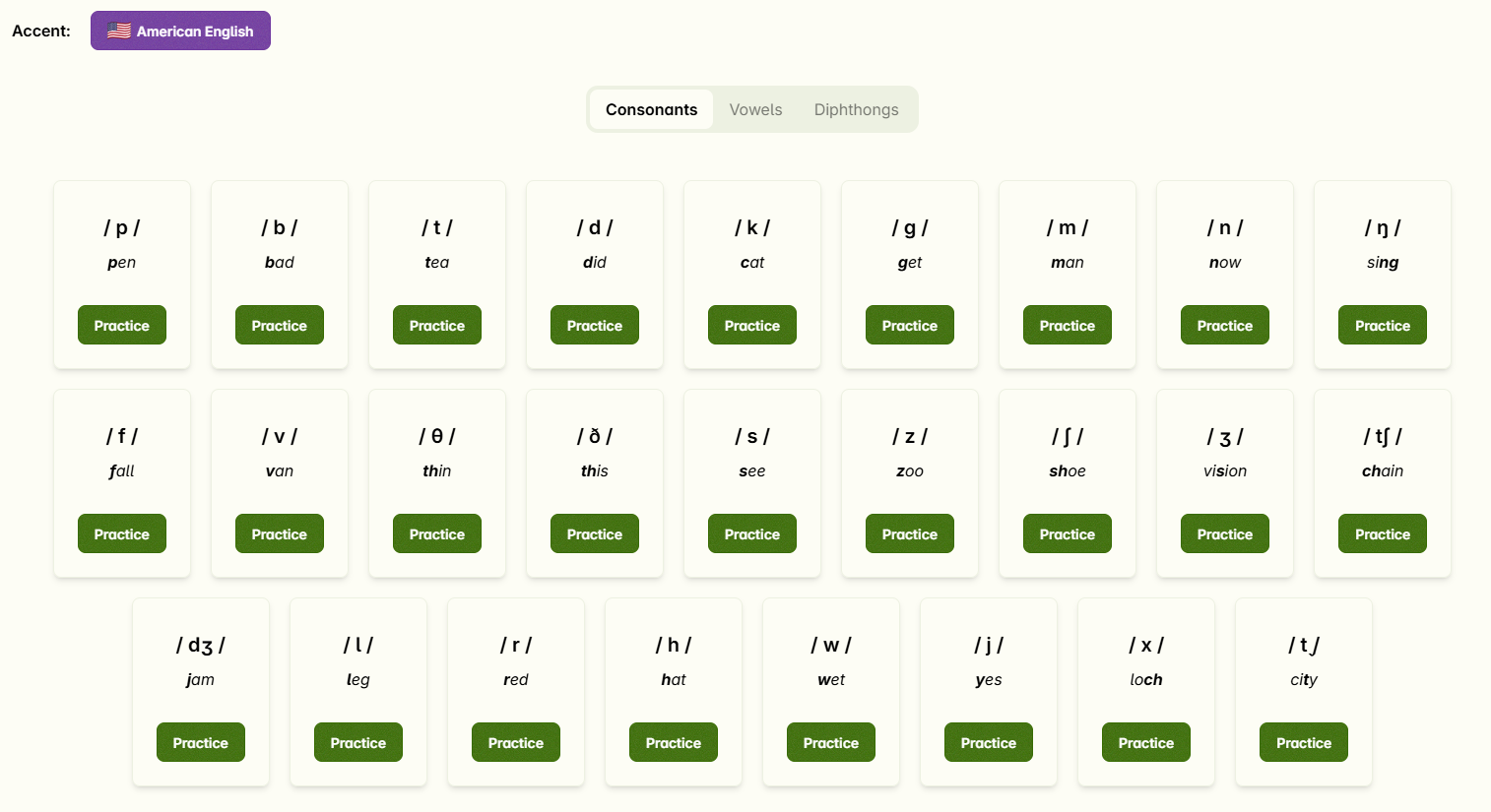Practice the /g/ sound in get
The image size is (1491, 812).
[x=910, y=325]
